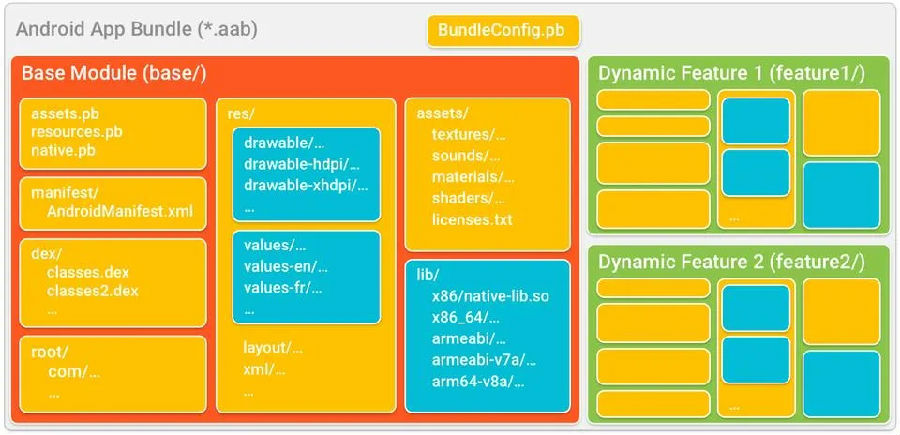Click shaders/ in the assets/ box
The image size is (900, 435).
tap(468, 198)
